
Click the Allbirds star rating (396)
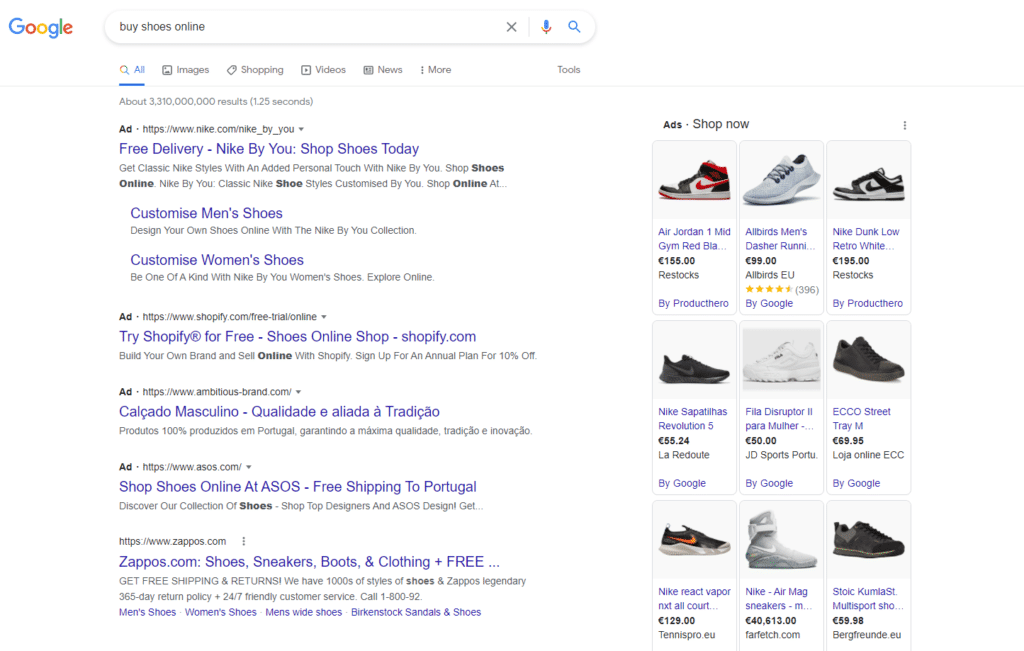(782, 289)
